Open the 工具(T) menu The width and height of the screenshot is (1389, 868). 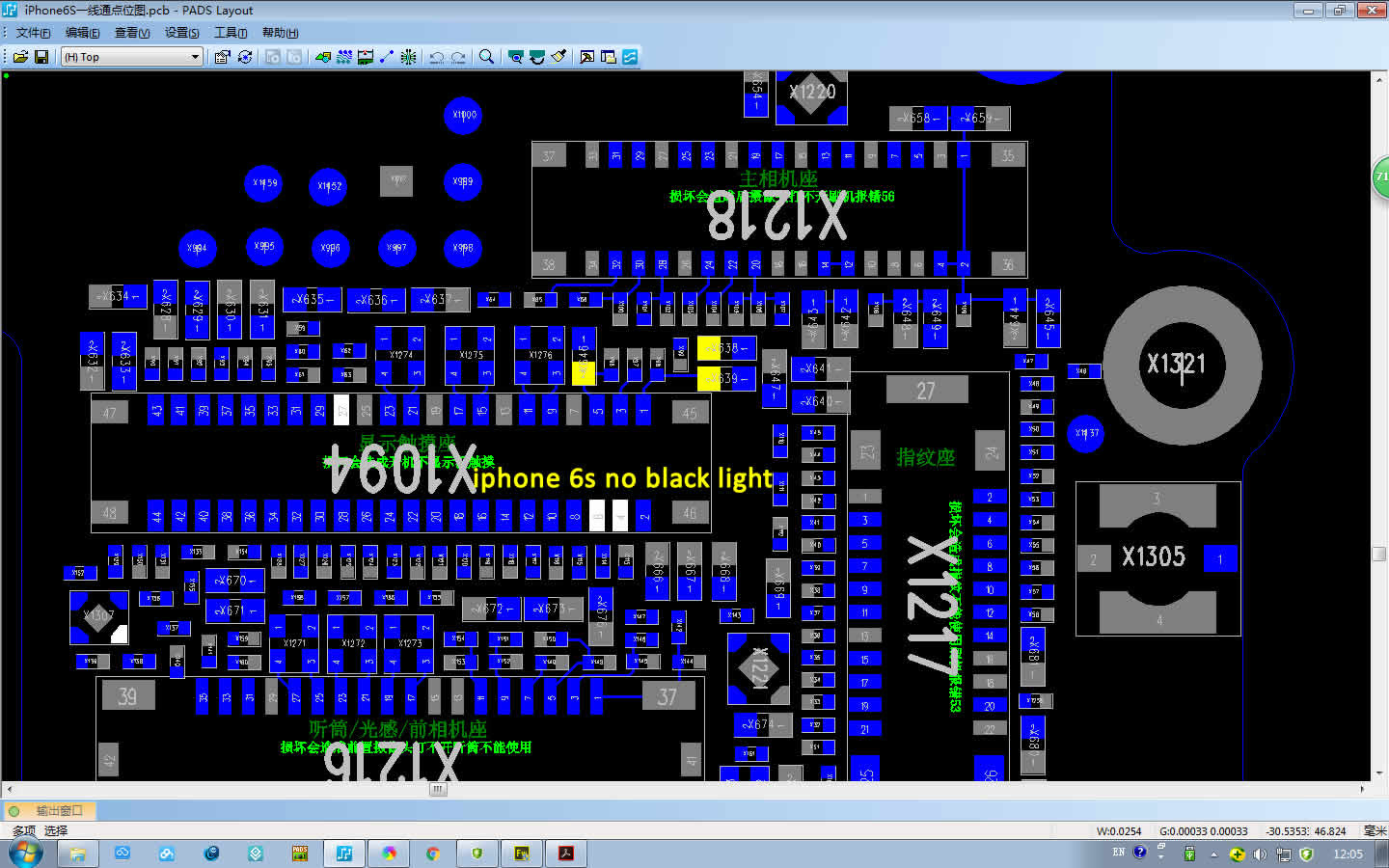[231, 33]
